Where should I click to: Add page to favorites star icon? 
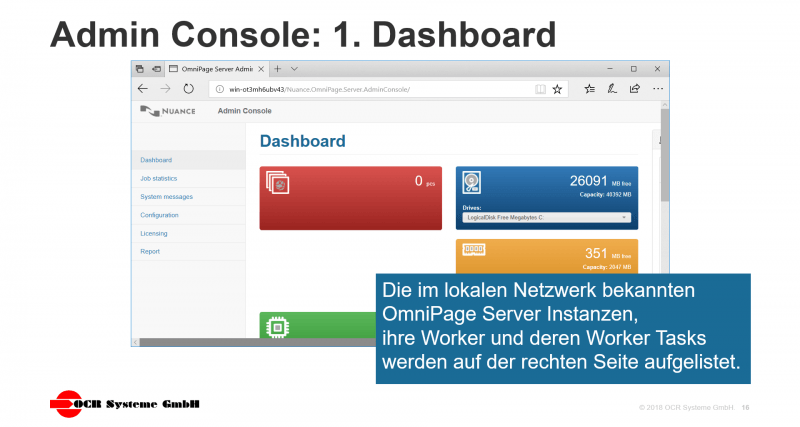pyautogui.click(x=557, y=89)
